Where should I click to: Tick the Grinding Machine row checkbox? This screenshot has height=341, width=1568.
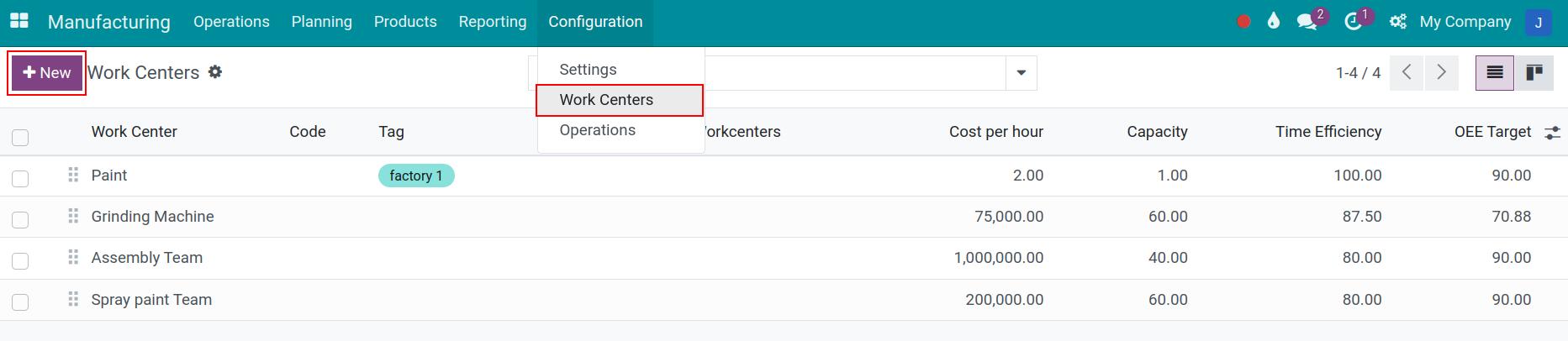(21, 219)
